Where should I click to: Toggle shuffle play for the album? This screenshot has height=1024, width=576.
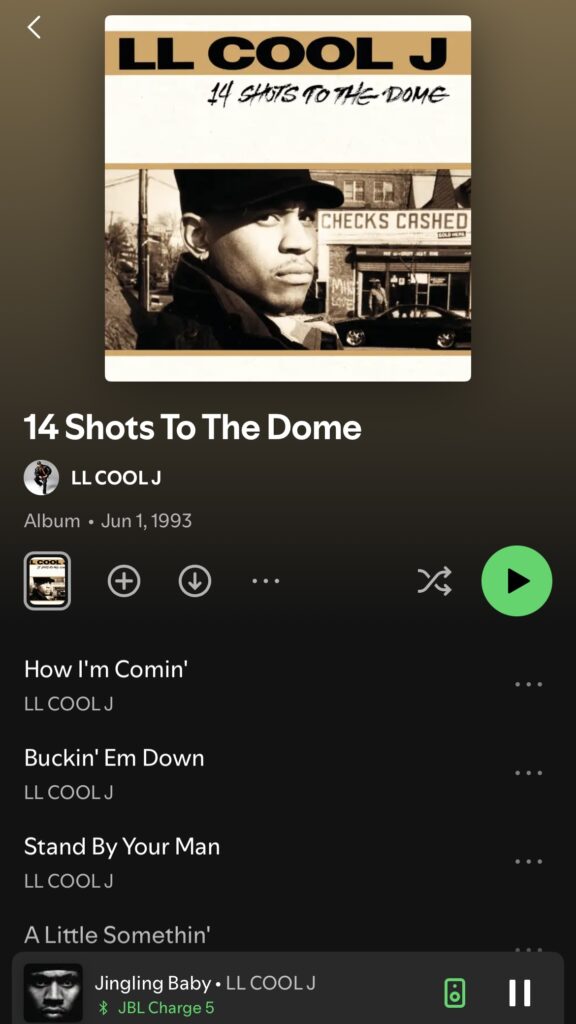point(435,581)
